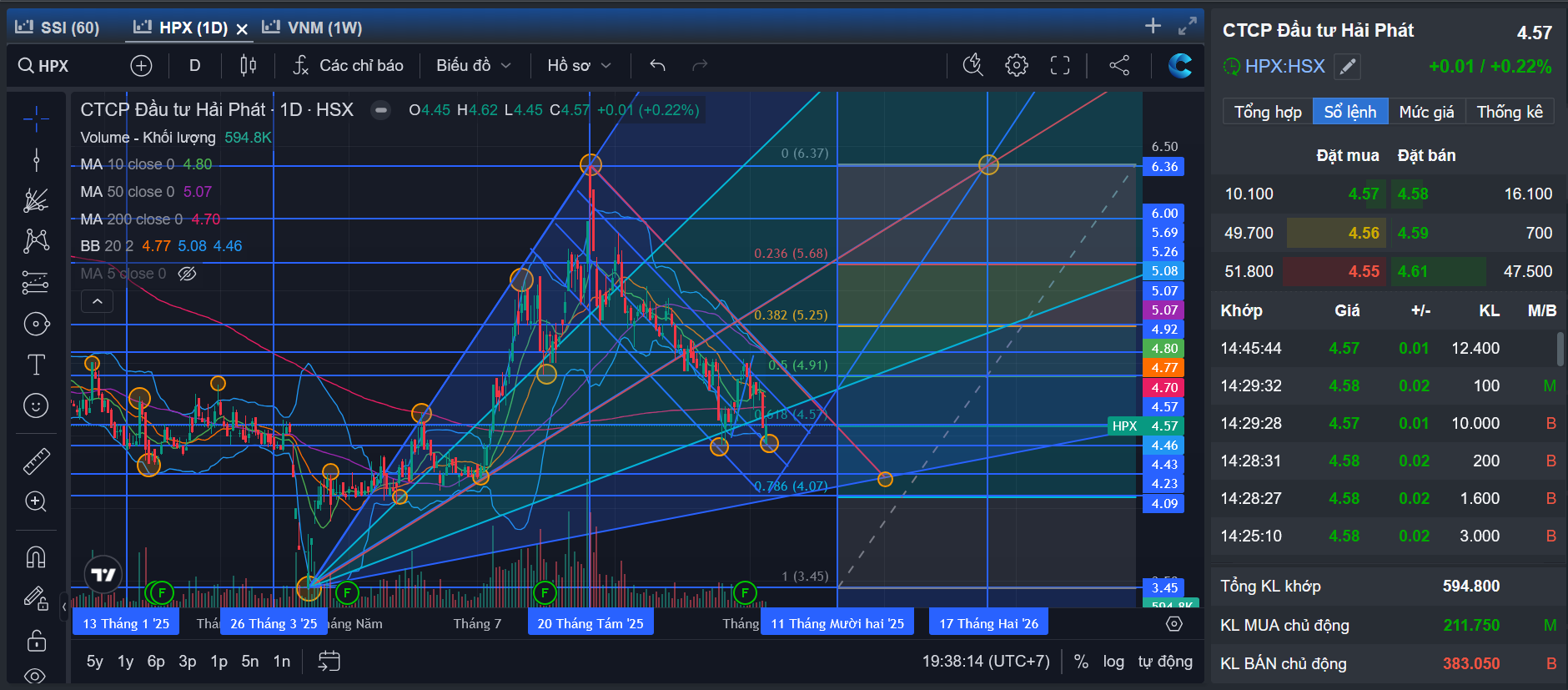Image resolution: width=1568 pixels, height=690 pixels.
Task: Click the pencil edit icon beside HPX:HSX
Action: (1348, 67)
